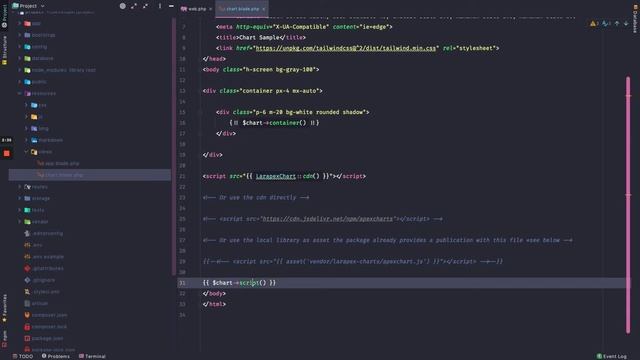
Task: Click the LarapexChart class reference
Action: (x=276, y=176)
